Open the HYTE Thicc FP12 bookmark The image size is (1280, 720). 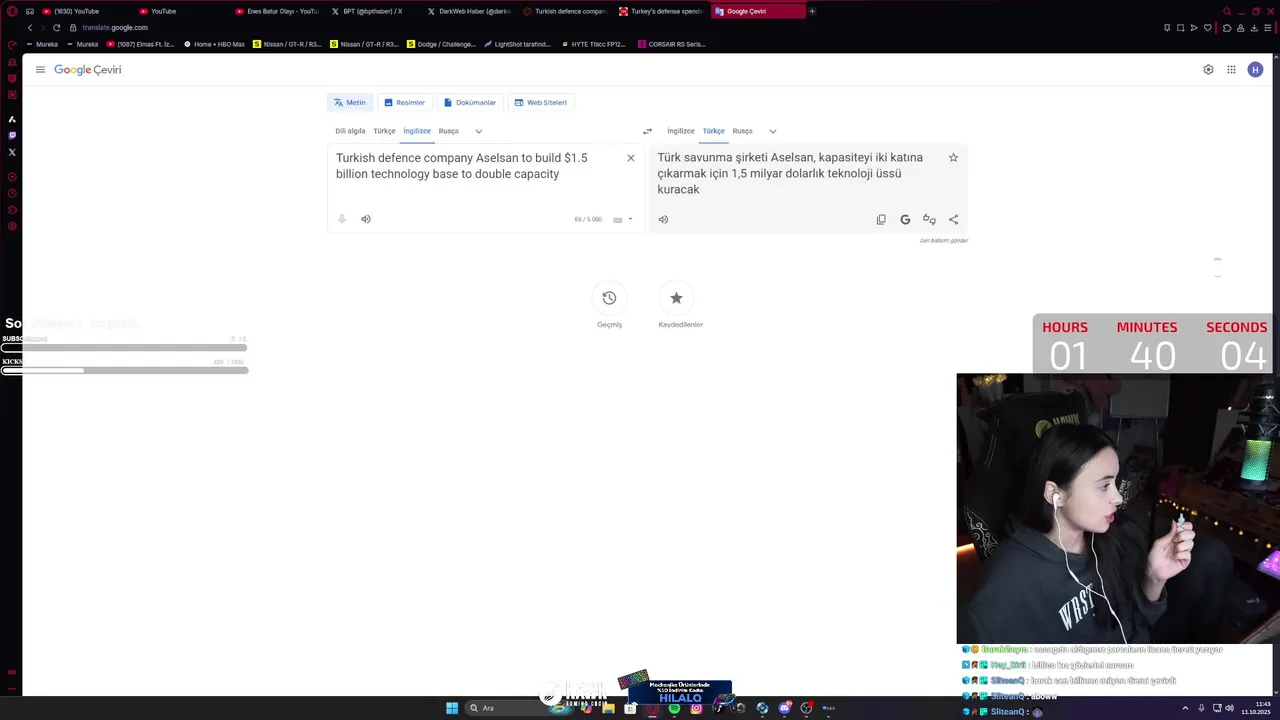[x=594, y=44]
